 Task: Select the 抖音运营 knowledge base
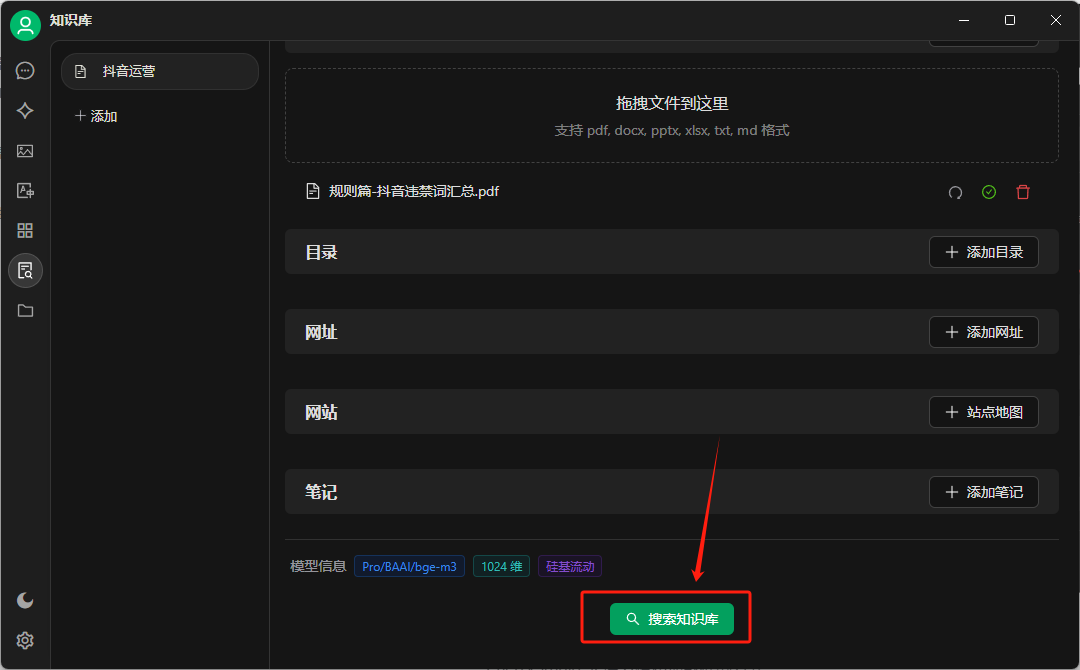pos(160,72)
